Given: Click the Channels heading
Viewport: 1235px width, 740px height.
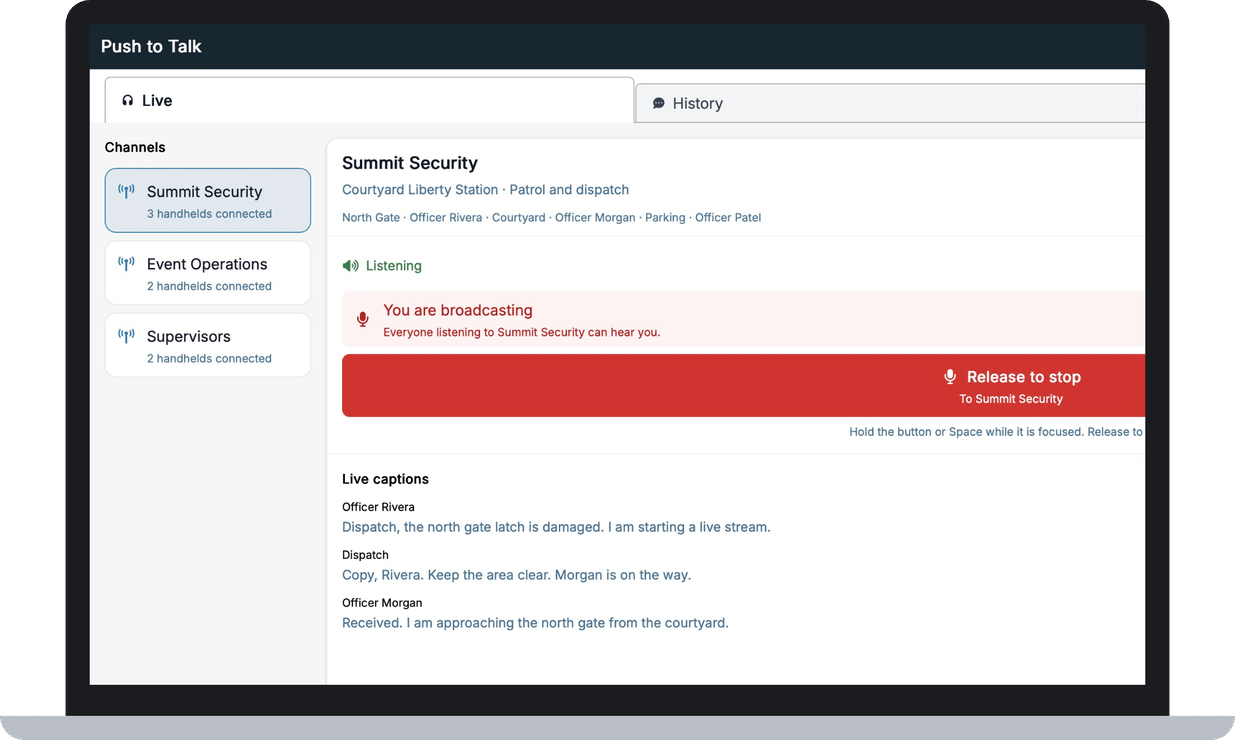Looking at the screenshot, I should point(135,147).
